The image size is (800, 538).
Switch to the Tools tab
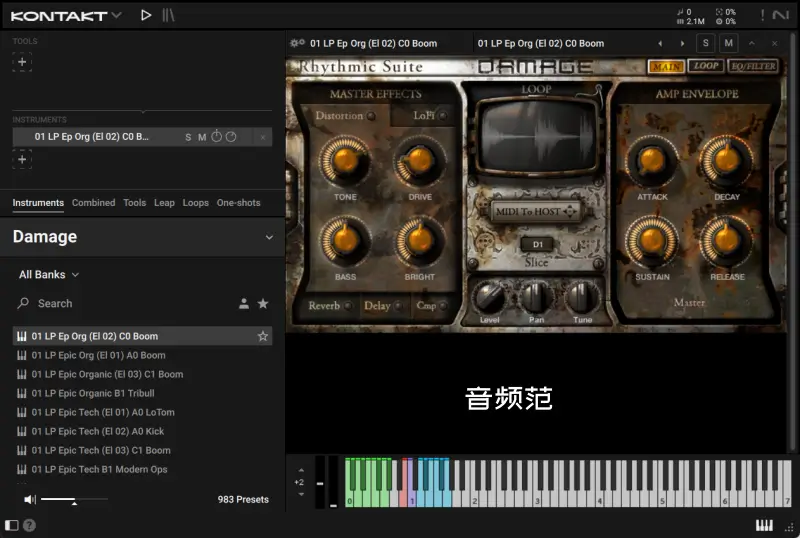click(x=135, y=203)
